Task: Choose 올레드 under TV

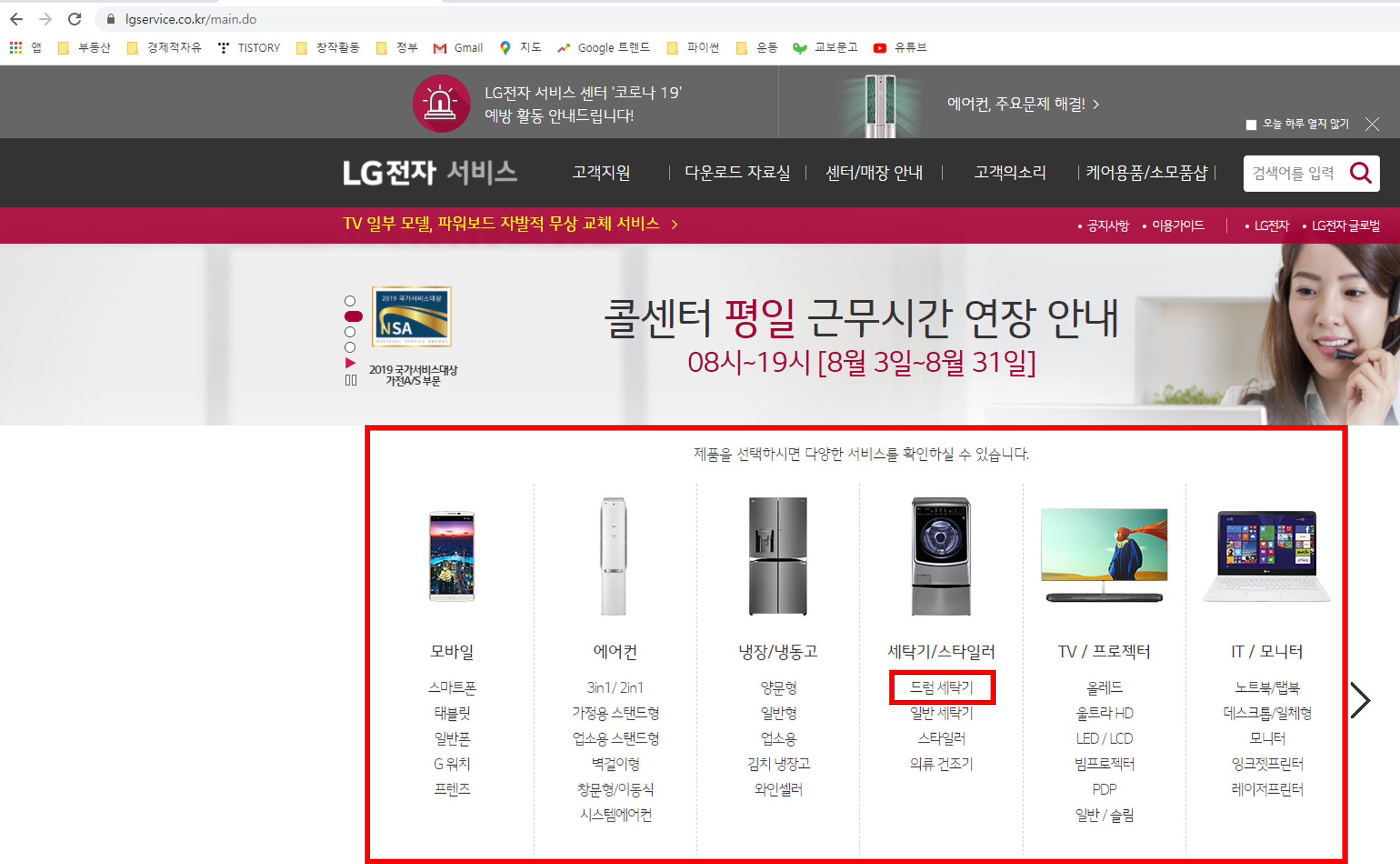Action: tap(1104, 688)
